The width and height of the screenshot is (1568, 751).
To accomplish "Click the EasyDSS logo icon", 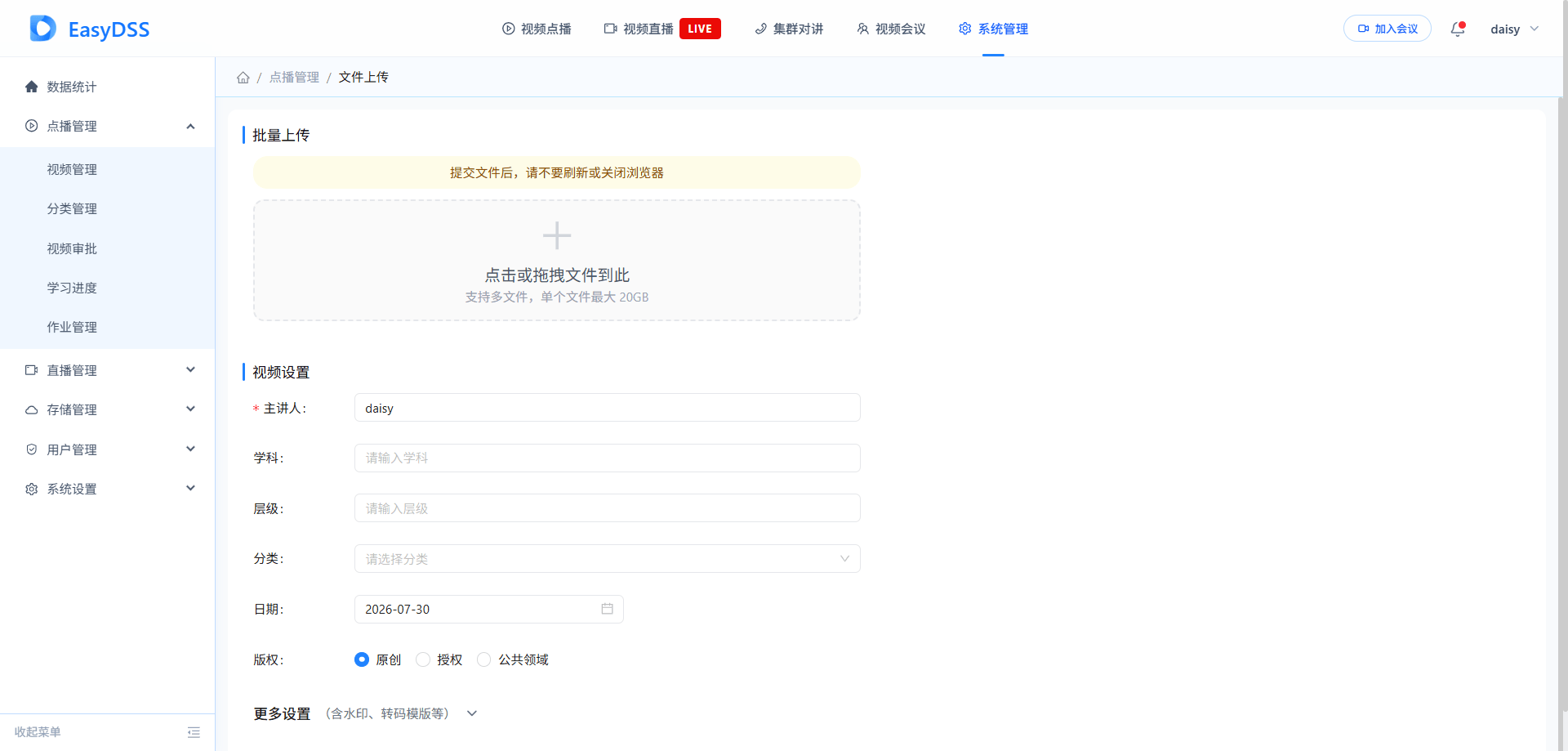I will click(43, 29).
